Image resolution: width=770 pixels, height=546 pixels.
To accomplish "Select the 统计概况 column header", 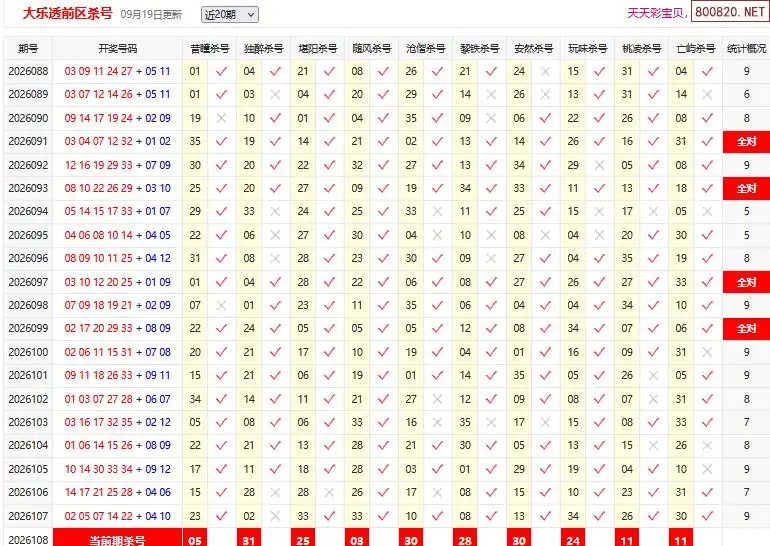I will tap(746, 49).
